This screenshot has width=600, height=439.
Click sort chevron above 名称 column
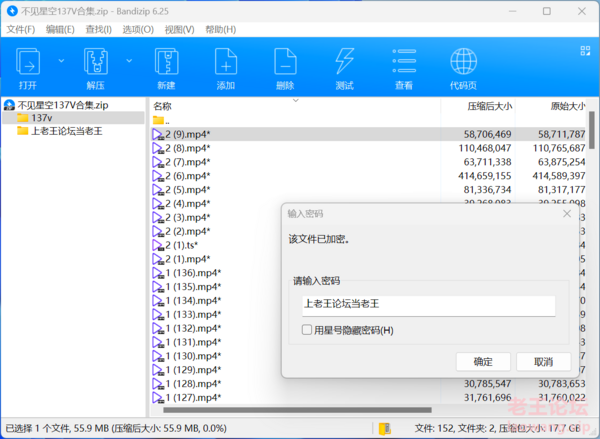[x=295, y=100]
